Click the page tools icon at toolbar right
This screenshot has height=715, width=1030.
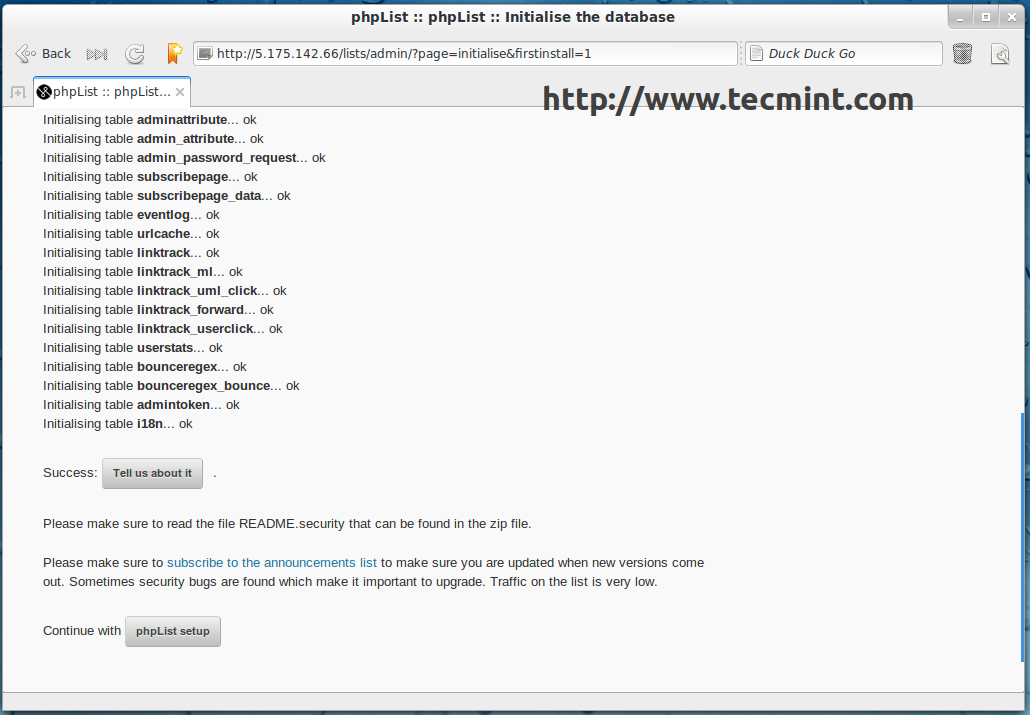click(x=1000, y=54)
